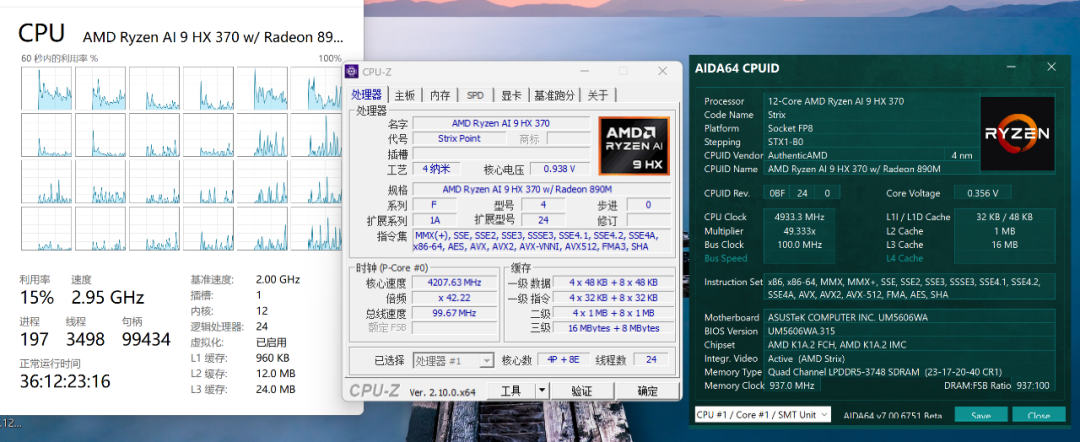The width and height of the screenshot is (1080, 442).
Task: Click the L4 Cache label in AIDA64
Action: coord(904,259)
